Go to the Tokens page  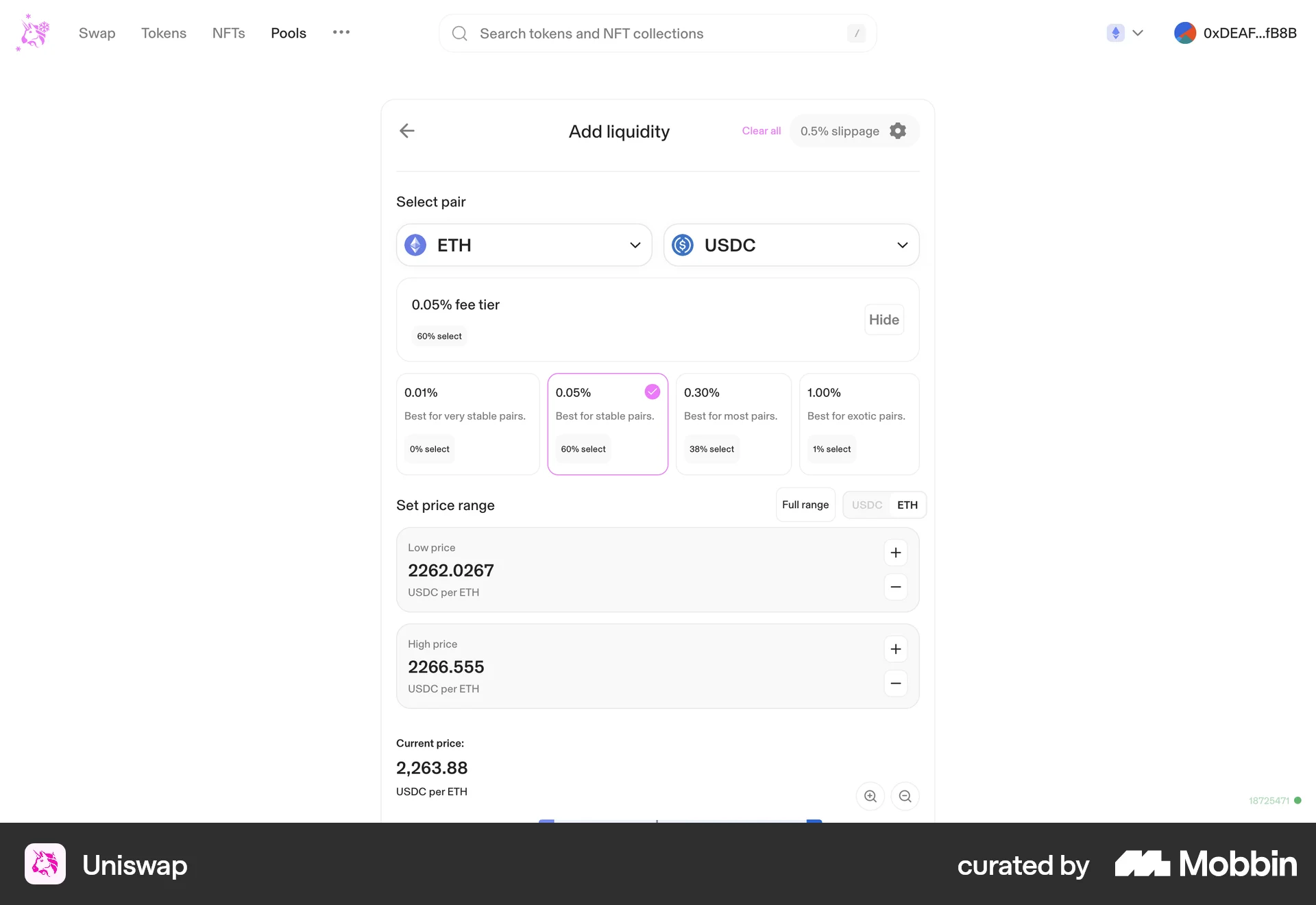click(163, 33)
